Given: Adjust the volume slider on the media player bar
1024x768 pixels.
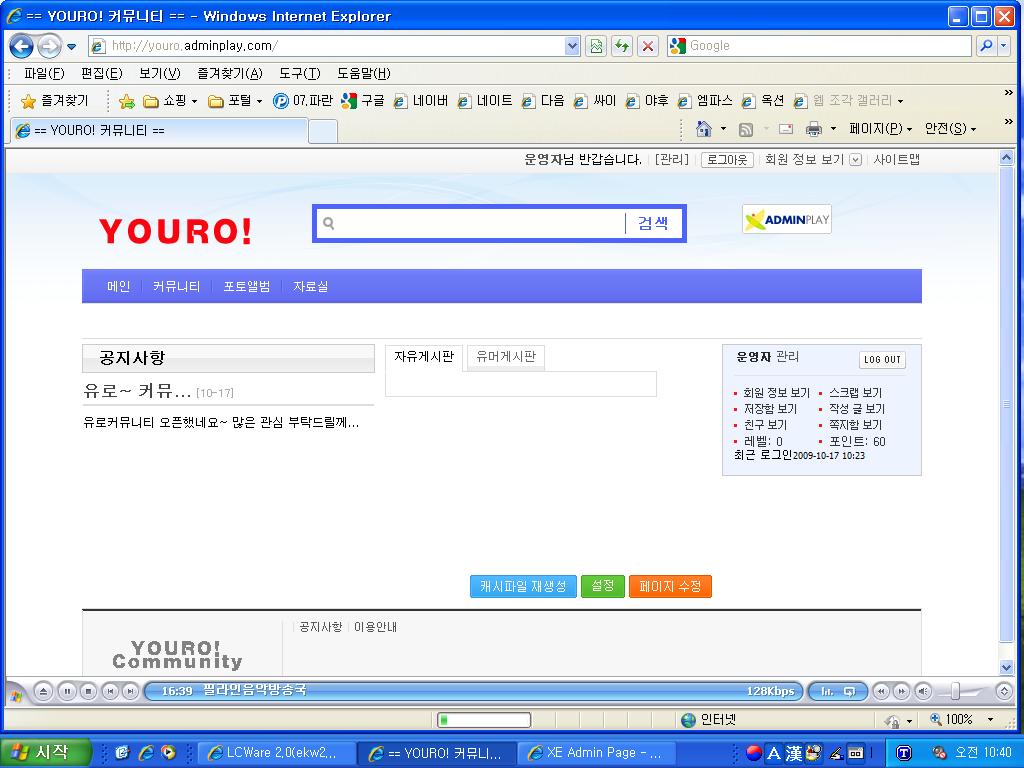Looking at the screenshot, I should click(x=956, y=691).
